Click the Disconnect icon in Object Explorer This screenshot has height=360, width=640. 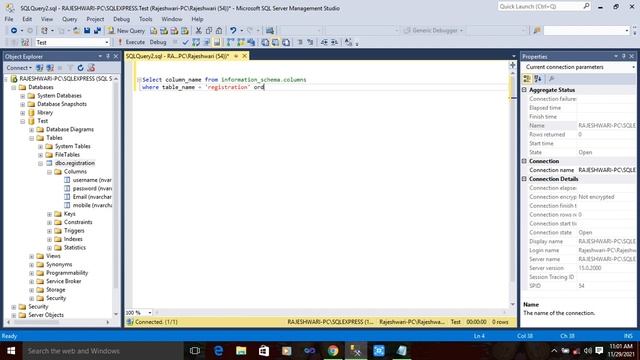pyautogui.click(x=50, y=68)
